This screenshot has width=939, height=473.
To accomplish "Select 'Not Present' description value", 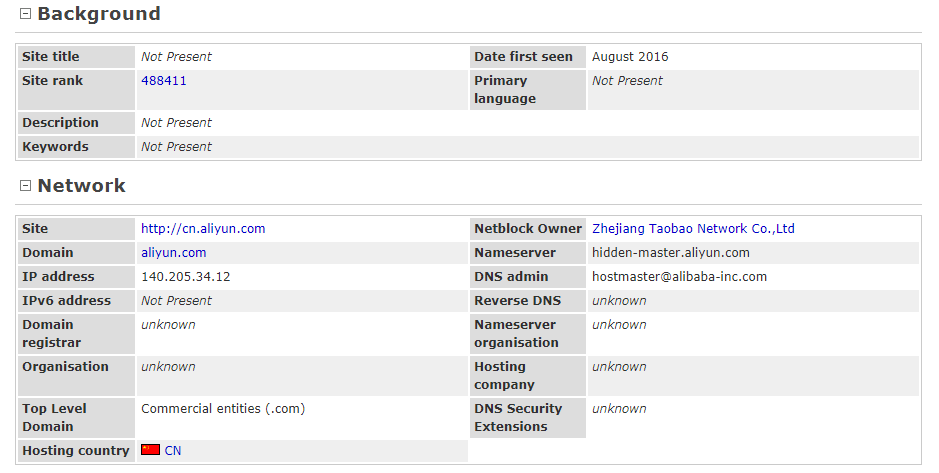I will 176,123.
